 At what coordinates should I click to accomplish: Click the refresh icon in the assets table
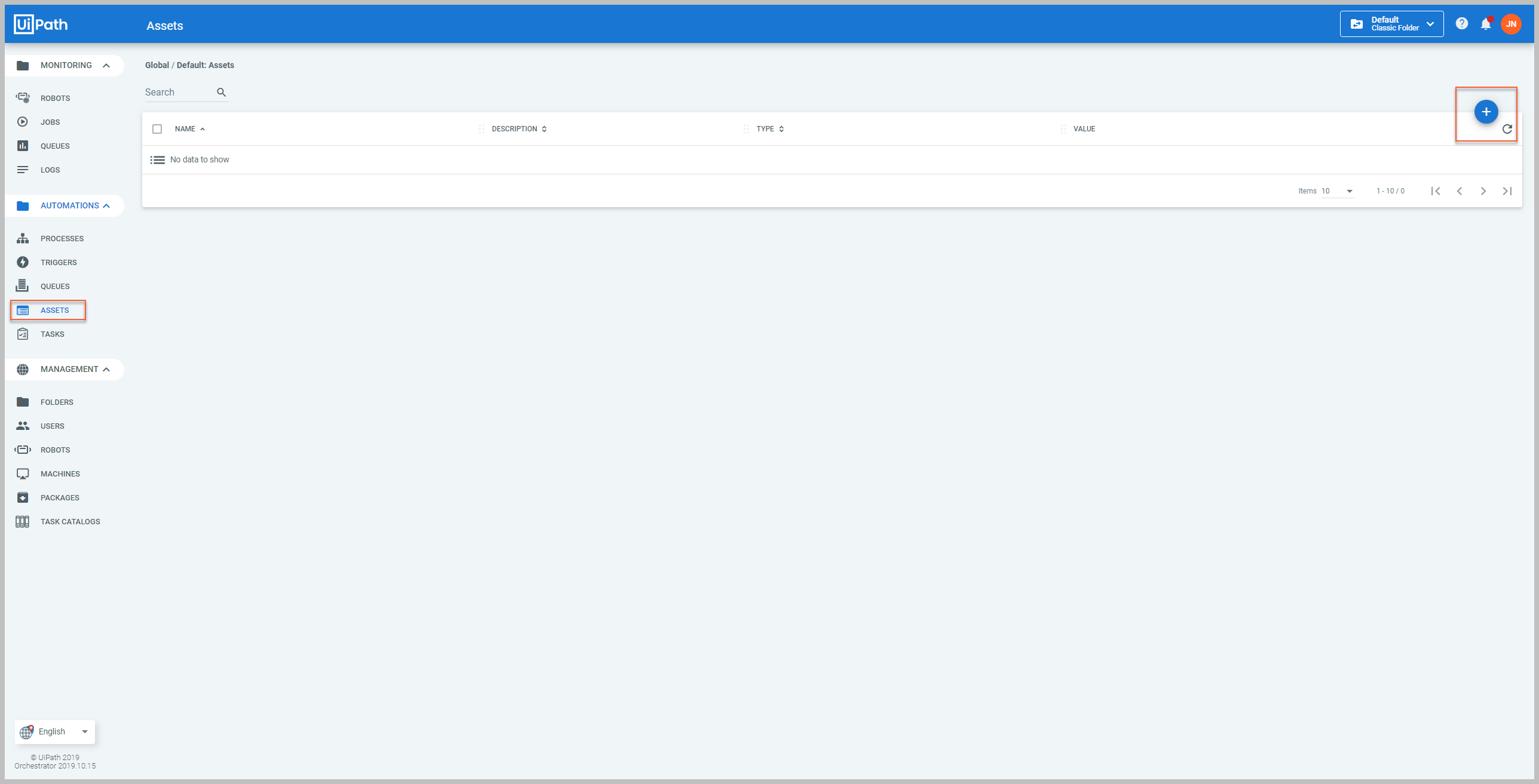1507,129
